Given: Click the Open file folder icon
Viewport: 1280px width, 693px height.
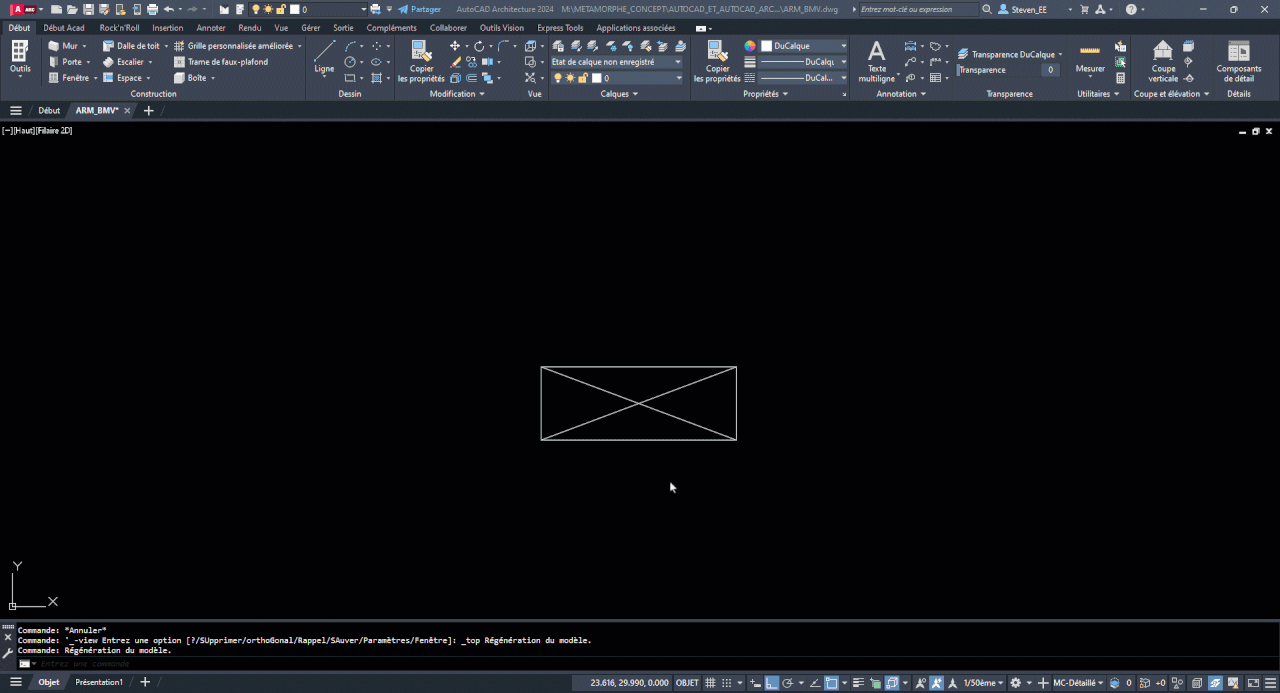Looking at the screenshot, I should 71,9.
